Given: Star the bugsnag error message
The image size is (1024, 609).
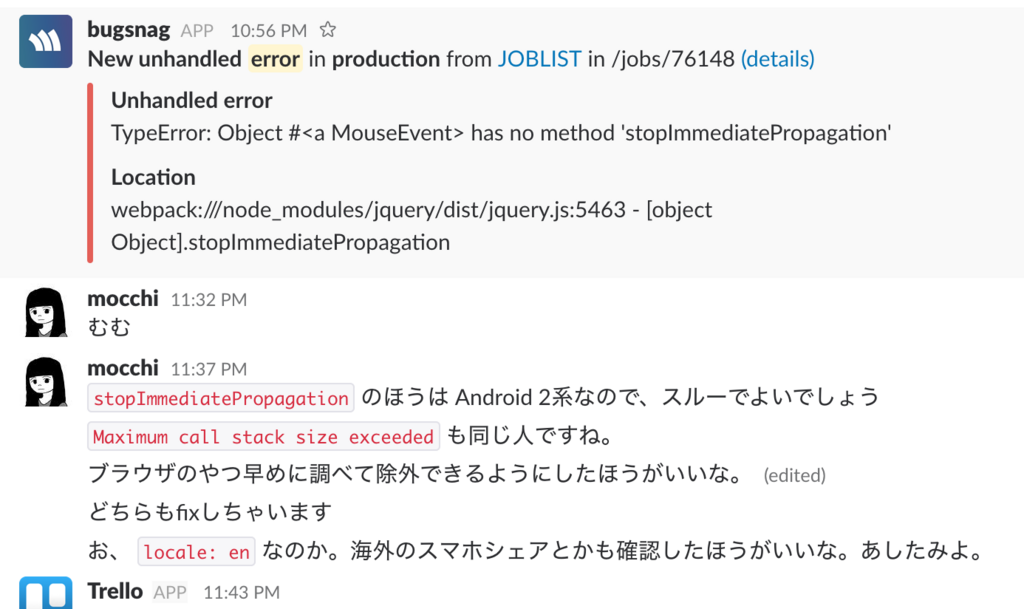Looking at the screenshot, I should pos(328,29).
